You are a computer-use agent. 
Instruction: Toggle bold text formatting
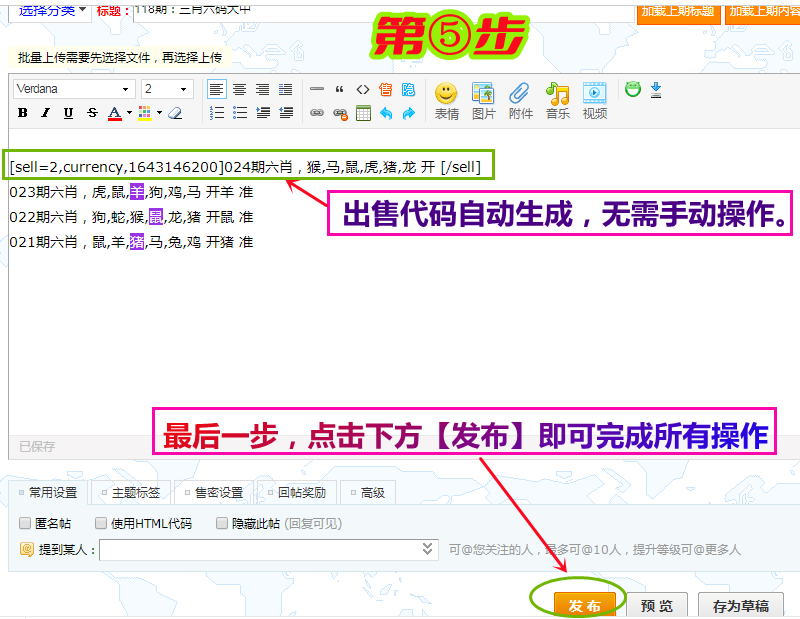[x=22, y=113]
